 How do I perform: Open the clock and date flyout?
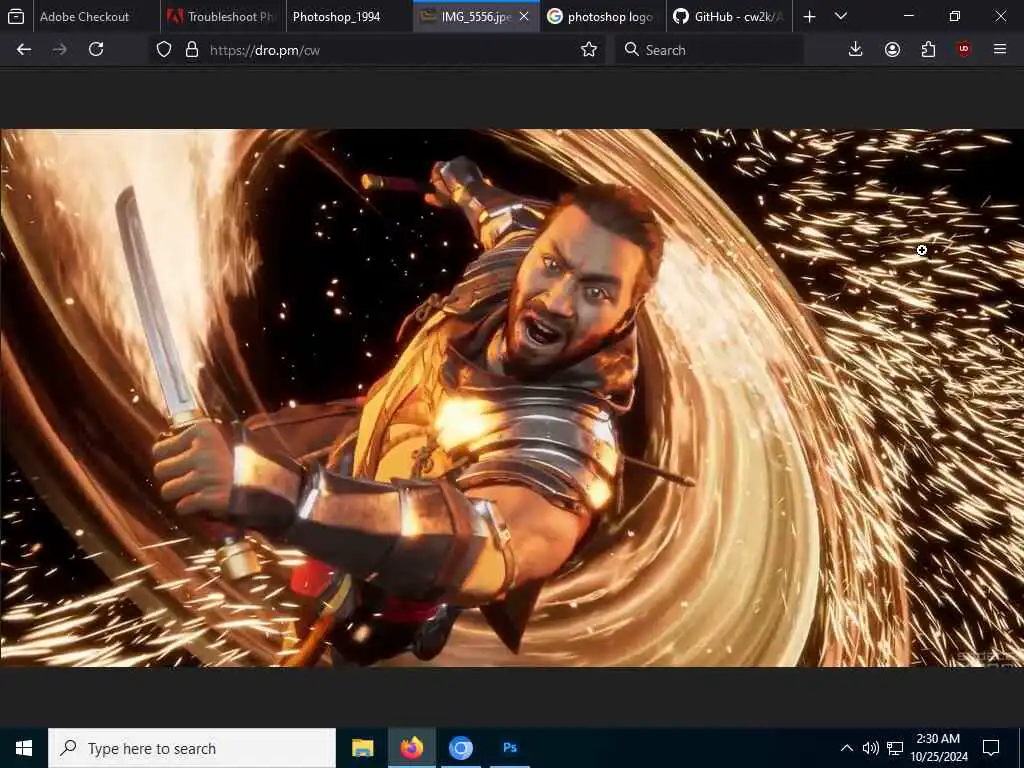pyautogui.click(x=938, y=748)
